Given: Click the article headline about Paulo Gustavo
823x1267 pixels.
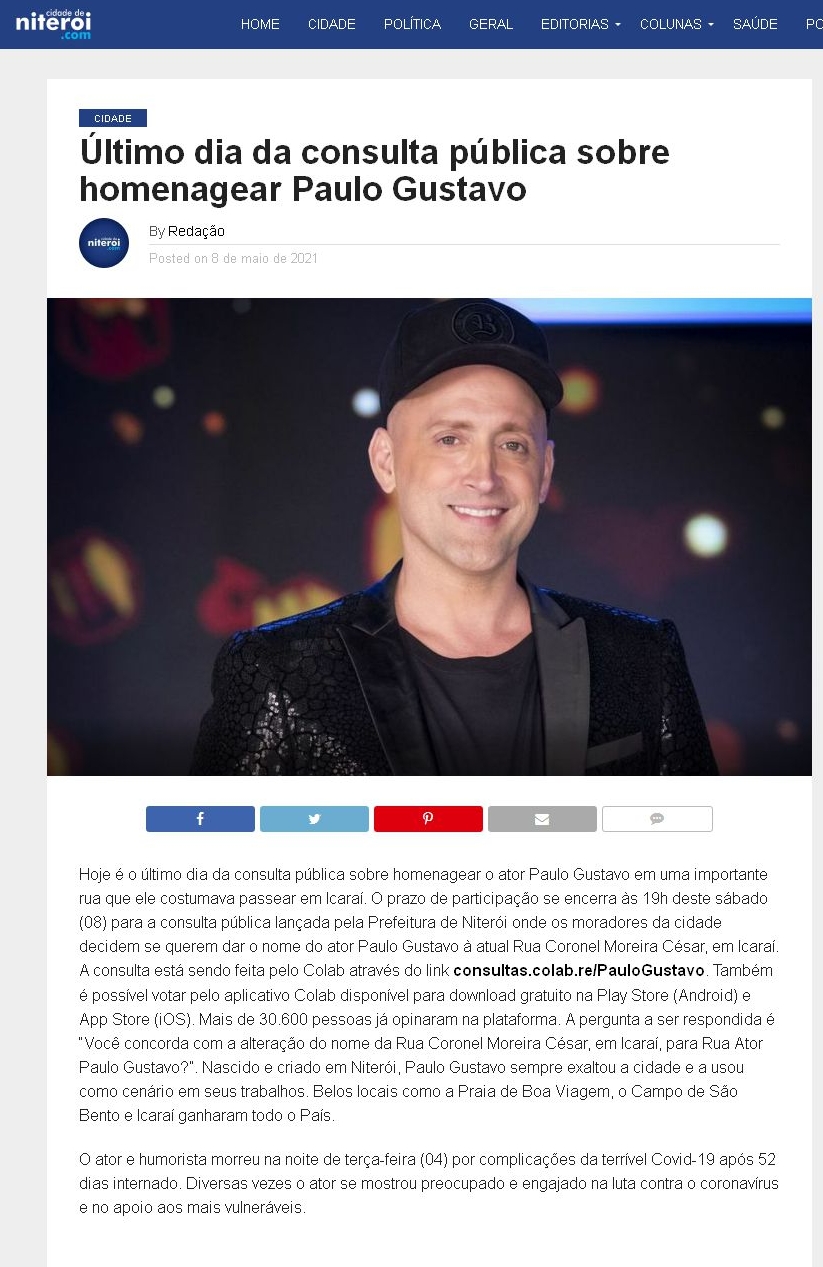Looking at the screenshot, I should point(374,170).
